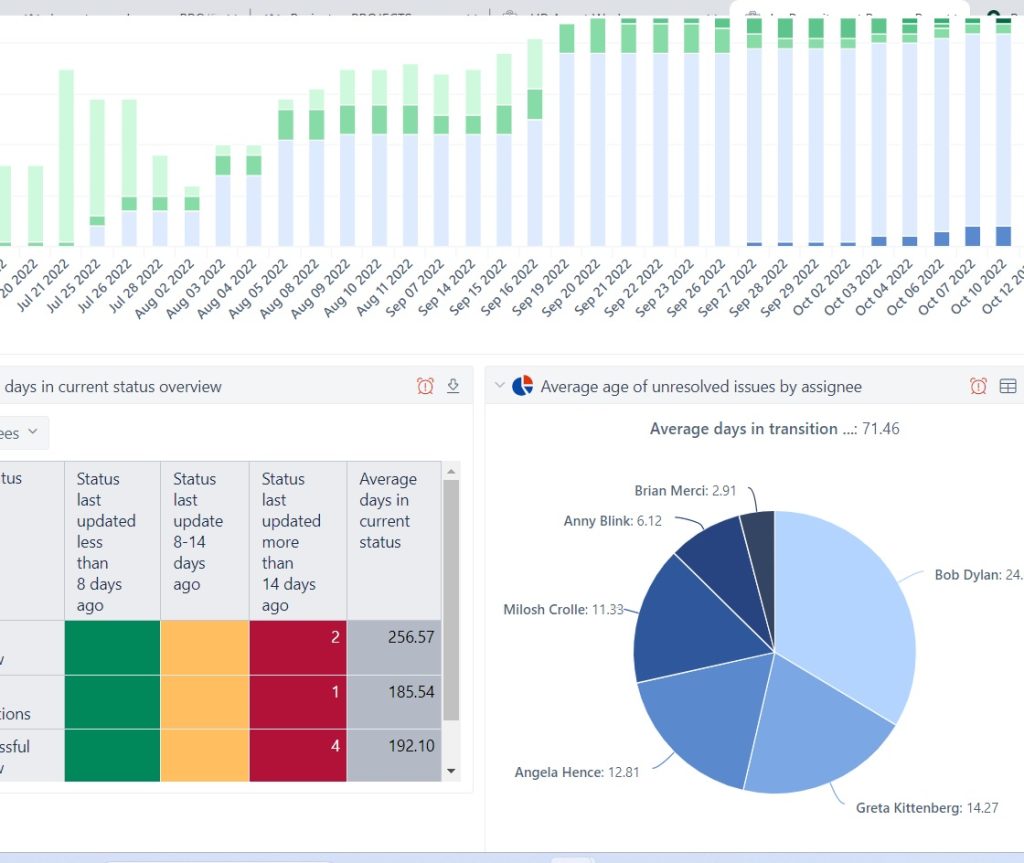This screenshot has height=863, width=1024.
Task: Click the table view icon on the pie chart gadget
Action: tap(1008, 385)
